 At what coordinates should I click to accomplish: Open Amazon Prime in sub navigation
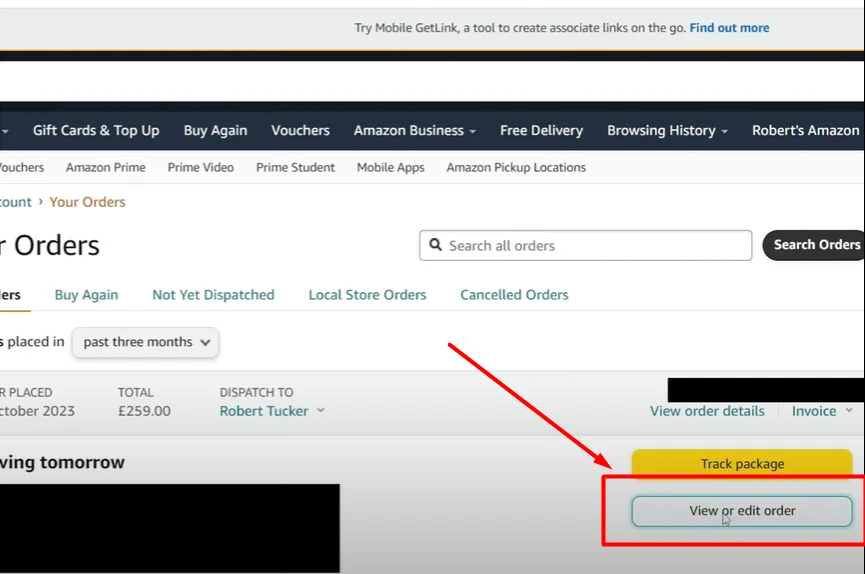click(106, 167)
